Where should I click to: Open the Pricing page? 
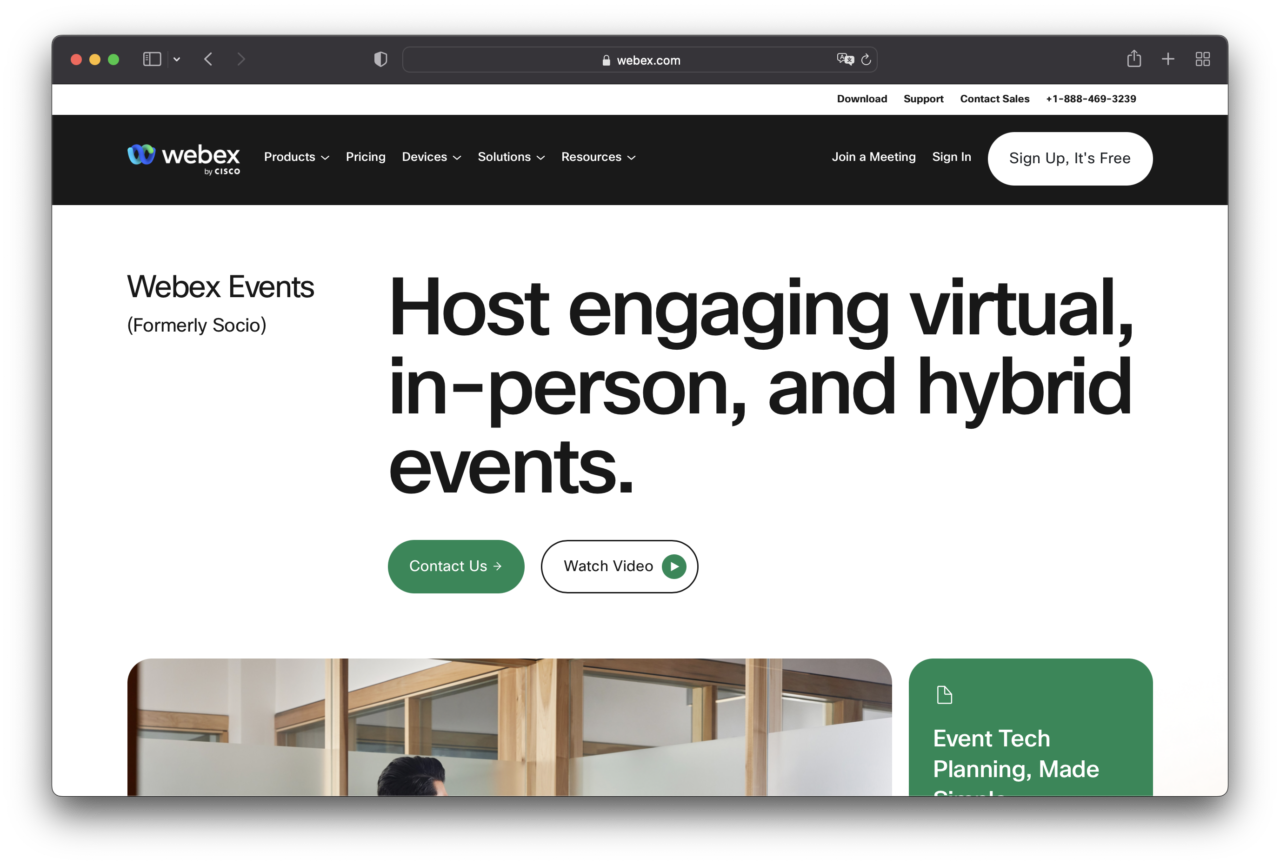[x=365, y=157]
